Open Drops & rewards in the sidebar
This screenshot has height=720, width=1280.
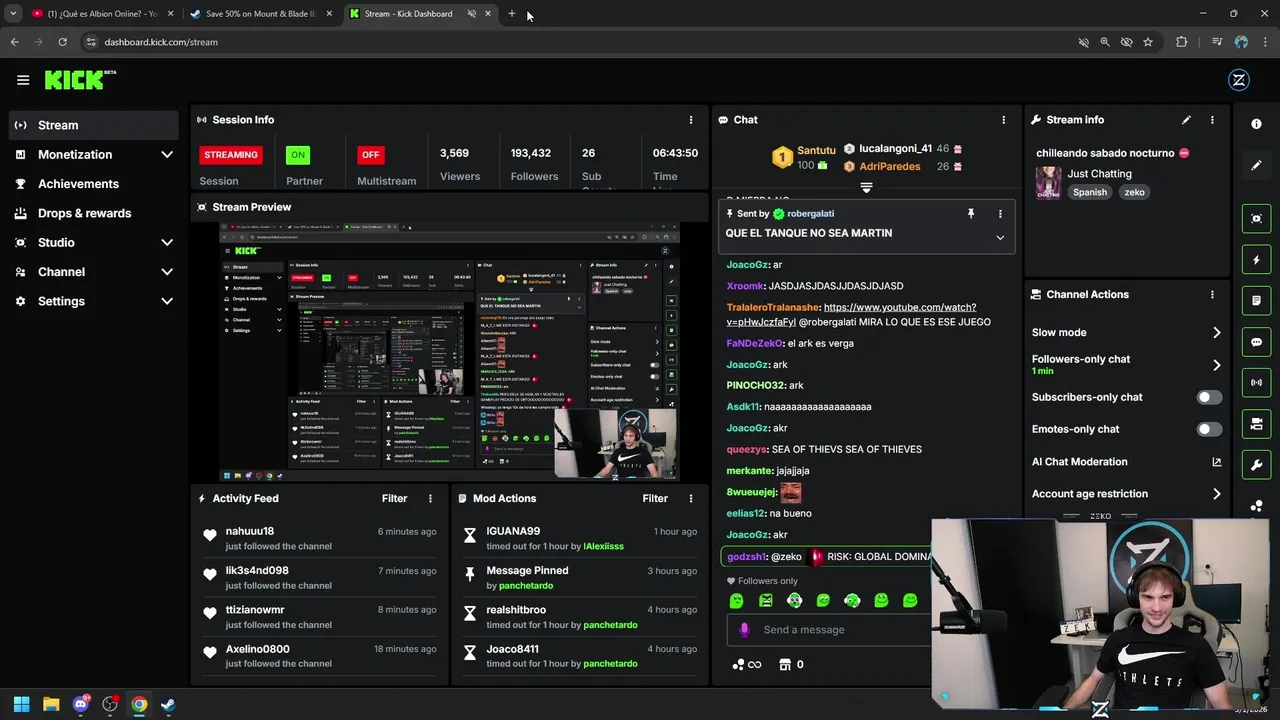94,213
